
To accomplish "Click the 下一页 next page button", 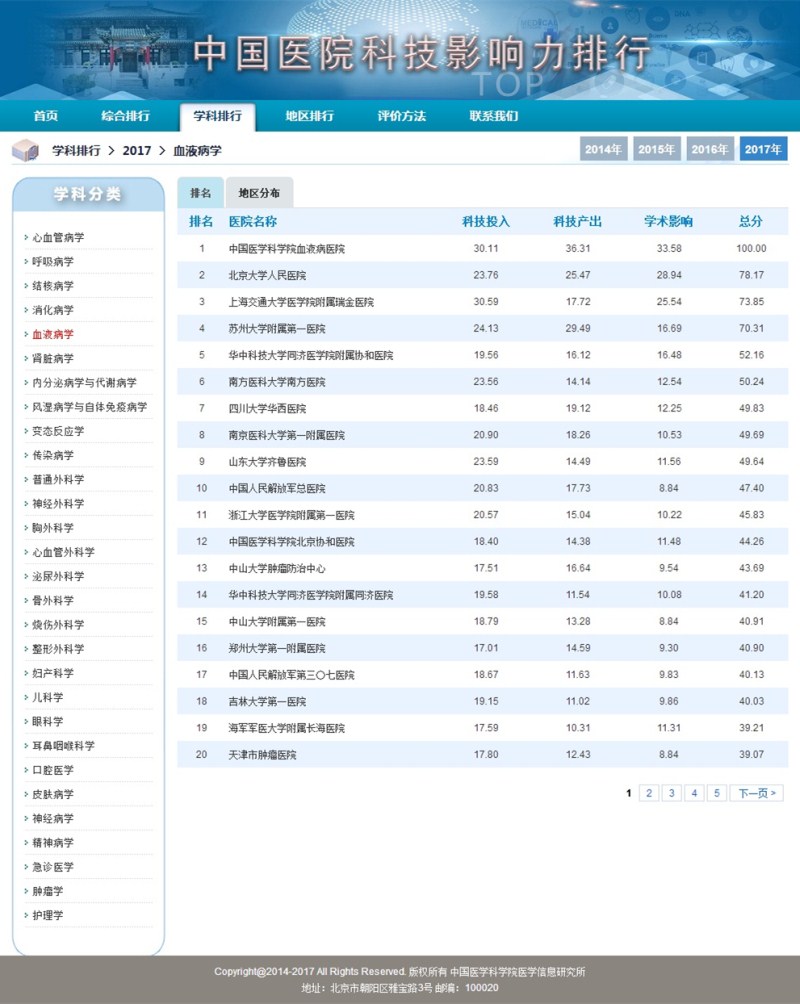I will (757, 793).
